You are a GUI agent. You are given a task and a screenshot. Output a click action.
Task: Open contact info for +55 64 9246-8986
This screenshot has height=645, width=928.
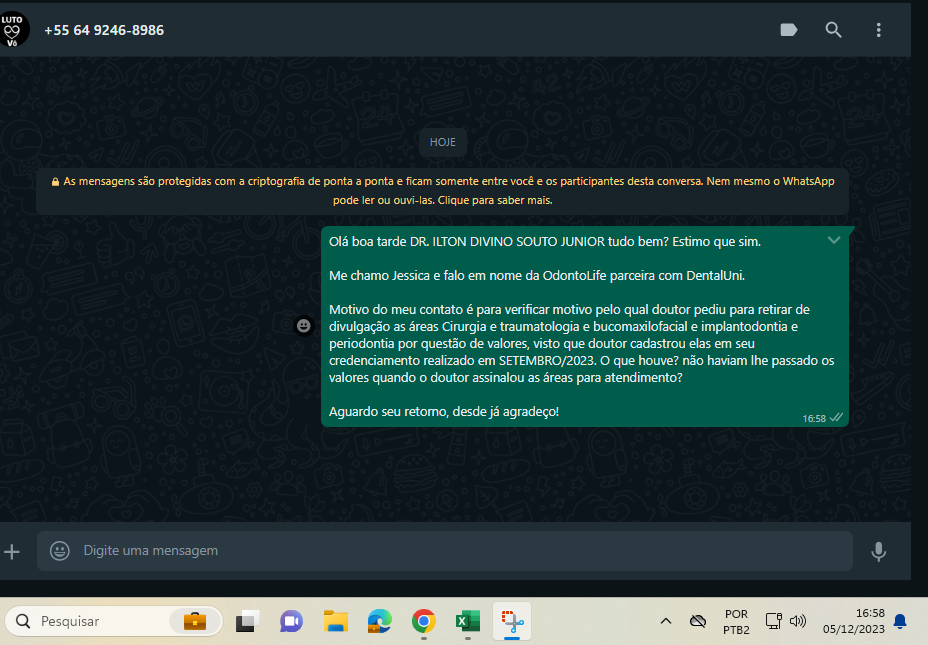(x=104, y=30)
